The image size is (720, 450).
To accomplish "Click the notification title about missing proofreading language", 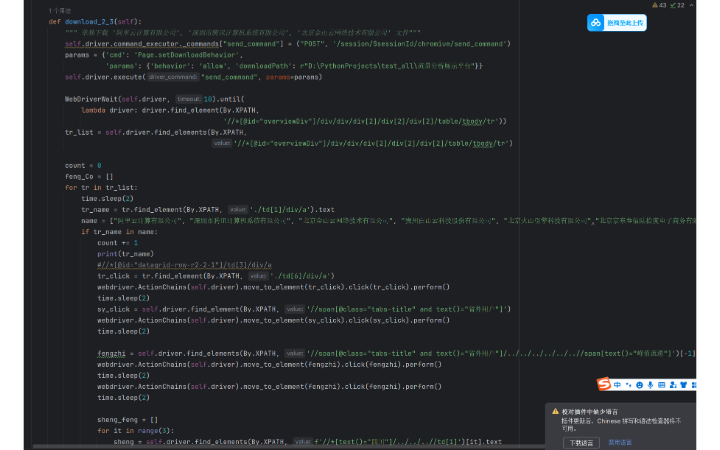I will tap(590, 412).
